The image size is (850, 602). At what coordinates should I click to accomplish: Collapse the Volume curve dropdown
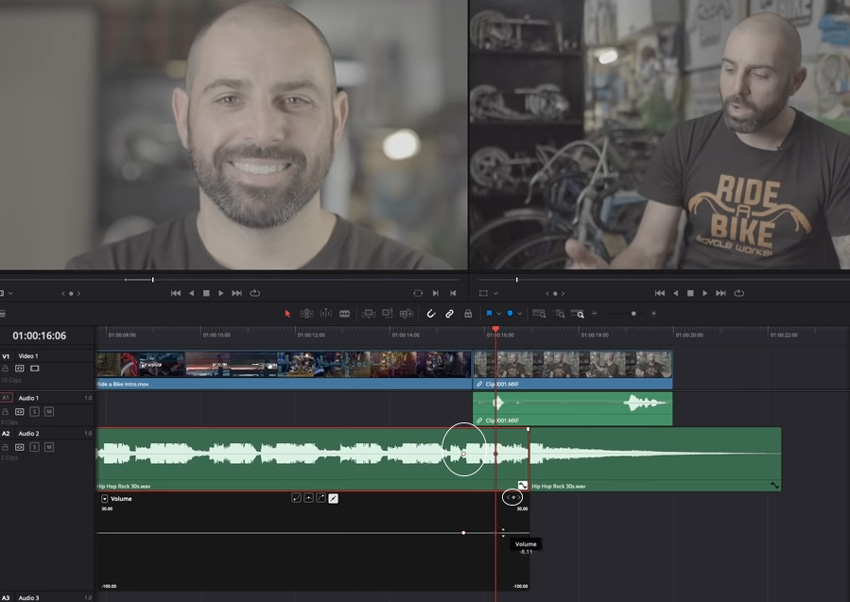[x=105, y=498]
